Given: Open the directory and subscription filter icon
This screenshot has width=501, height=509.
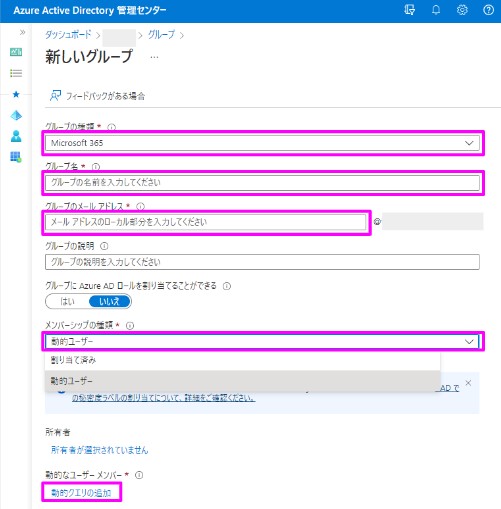Looking at the screenshot, I should (x=410, y=10).
